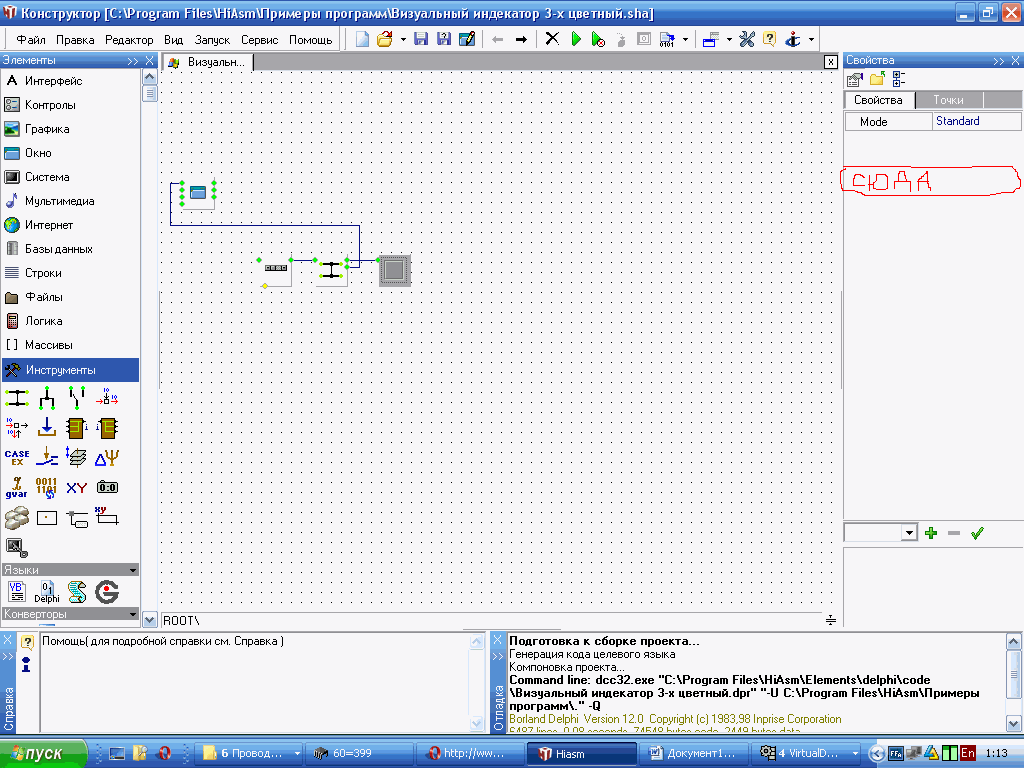Click the green plus add icon
This screenshot has width=1024, height=768.
931,533
